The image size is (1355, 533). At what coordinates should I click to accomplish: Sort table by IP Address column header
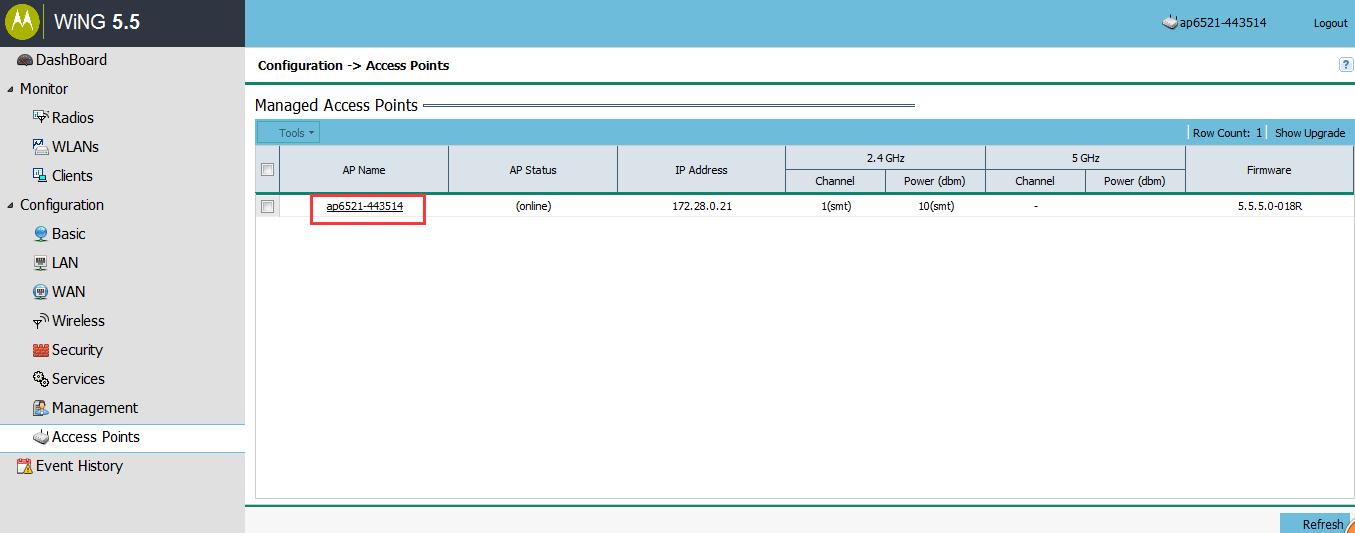pyautogui.click(x=701, y=170)
